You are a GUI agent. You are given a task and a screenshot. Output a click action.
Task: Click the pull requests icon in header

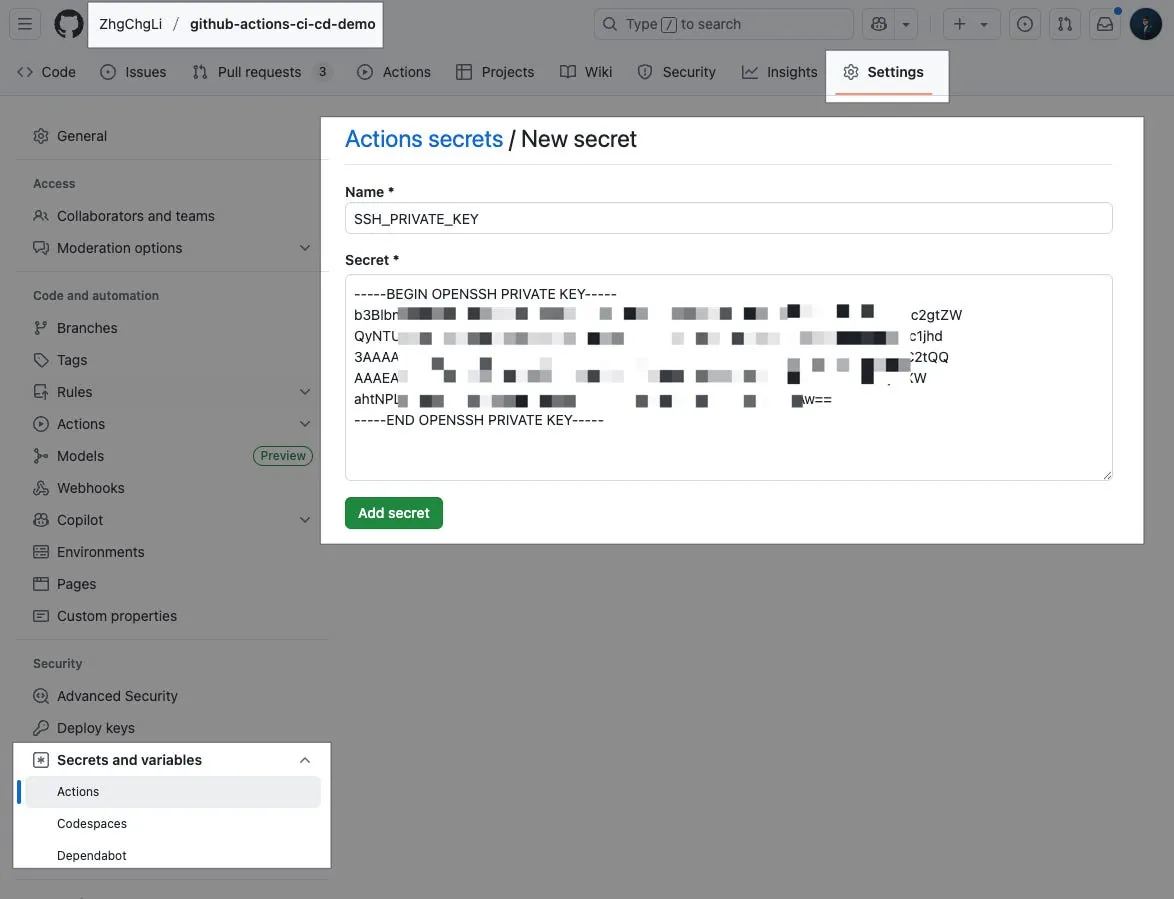pos(1064,23)
